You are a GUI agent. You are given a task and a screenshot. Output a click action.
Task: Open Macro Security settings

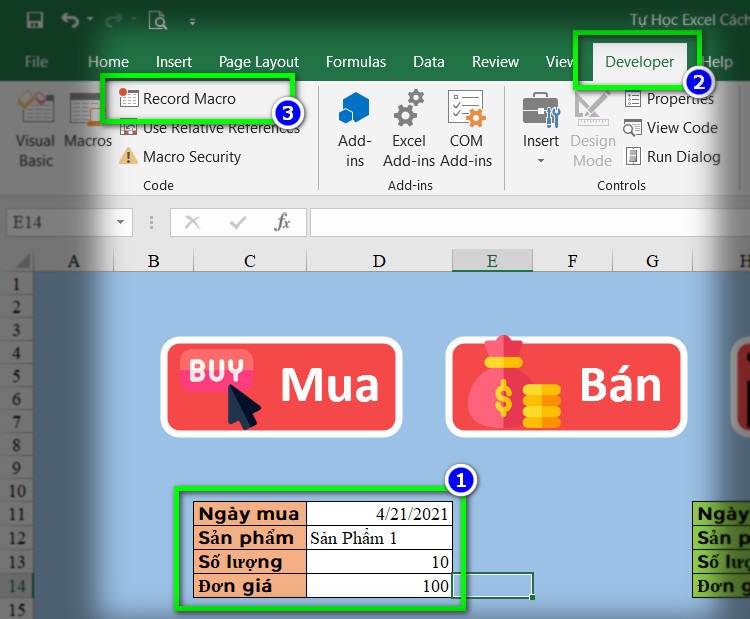(180, 156)
